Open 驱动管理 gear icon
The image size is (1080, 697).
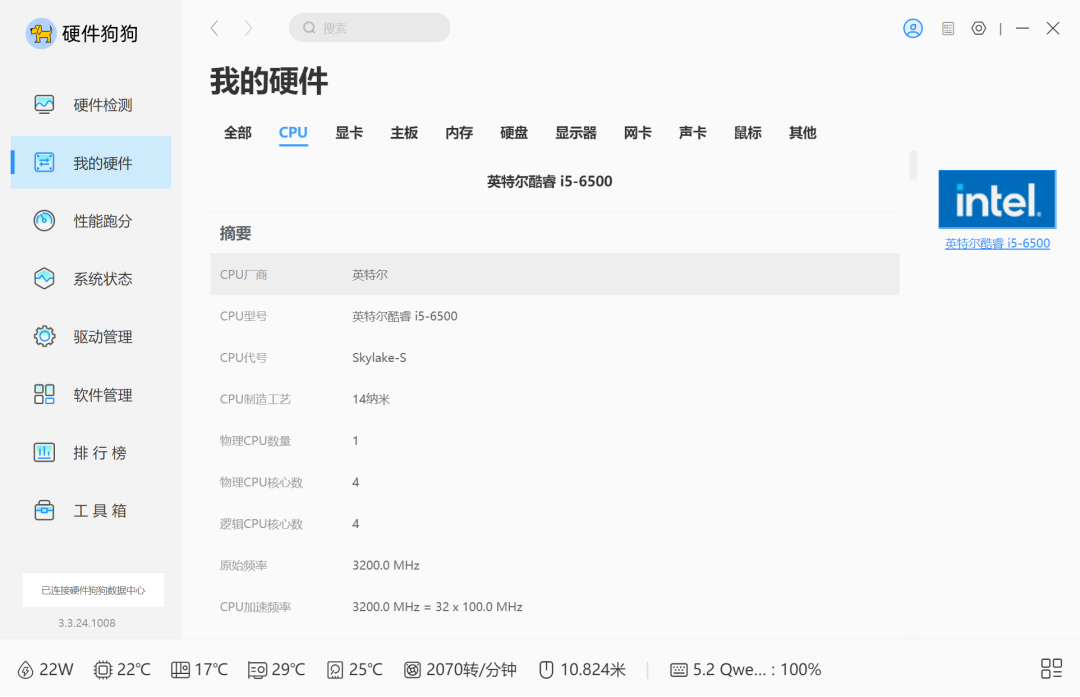(x=44, y=336)
